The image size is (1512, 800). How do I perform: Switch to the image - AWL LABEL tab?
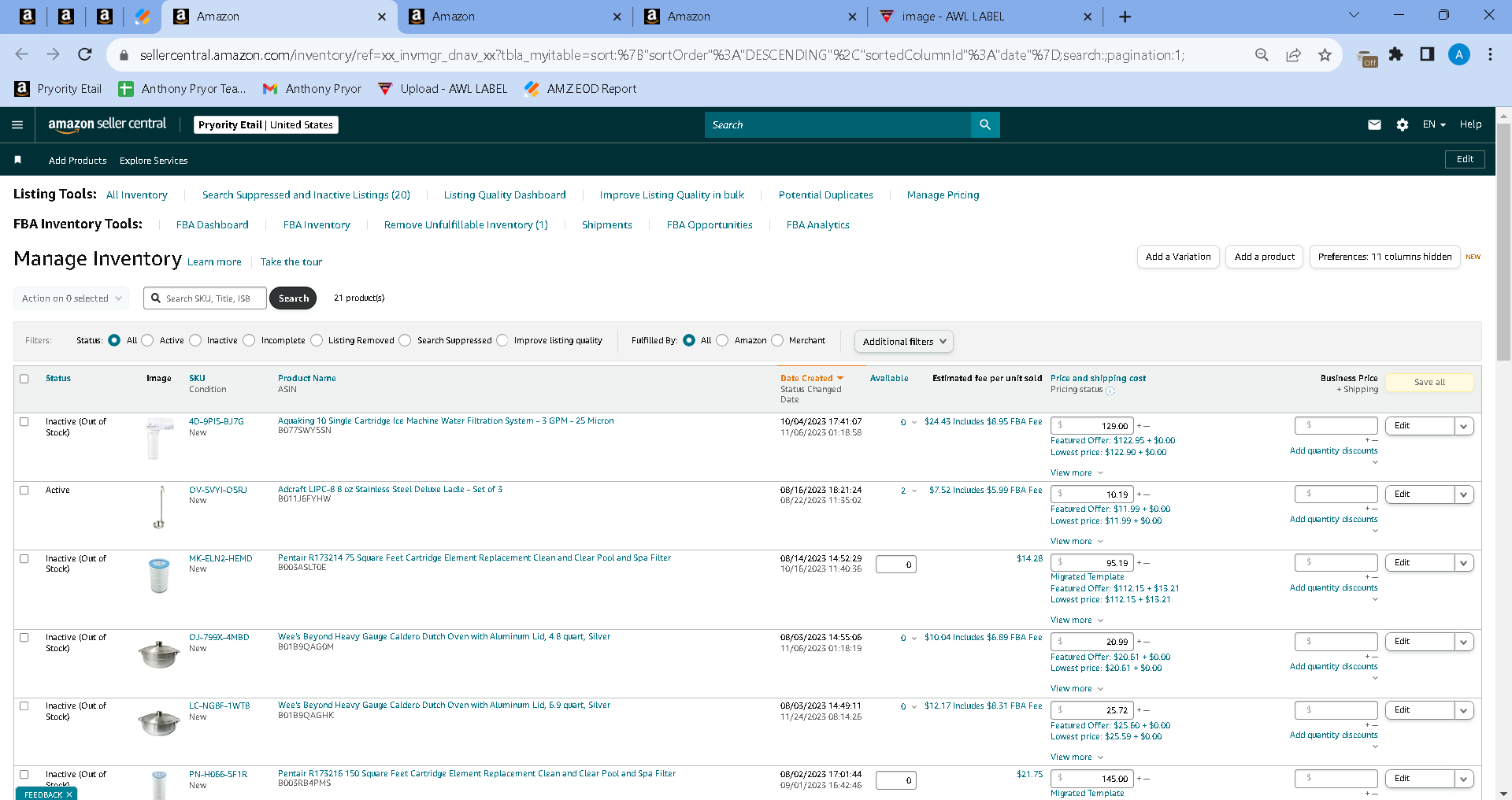tap(984, 17)
